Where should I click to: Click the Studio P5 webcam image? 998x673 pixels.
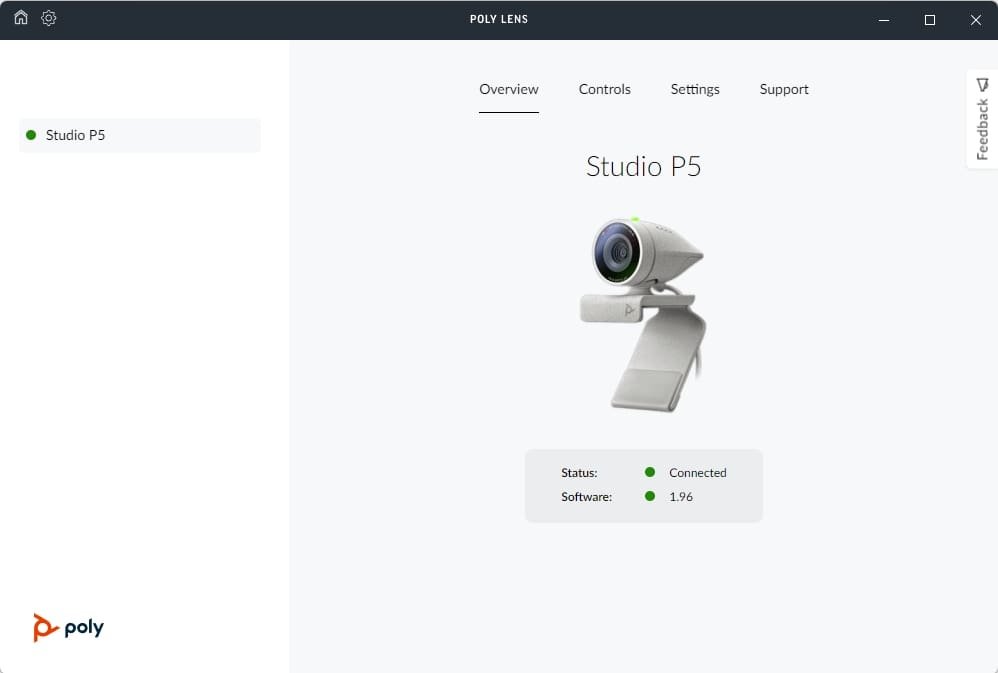click(x=643, y=311)
